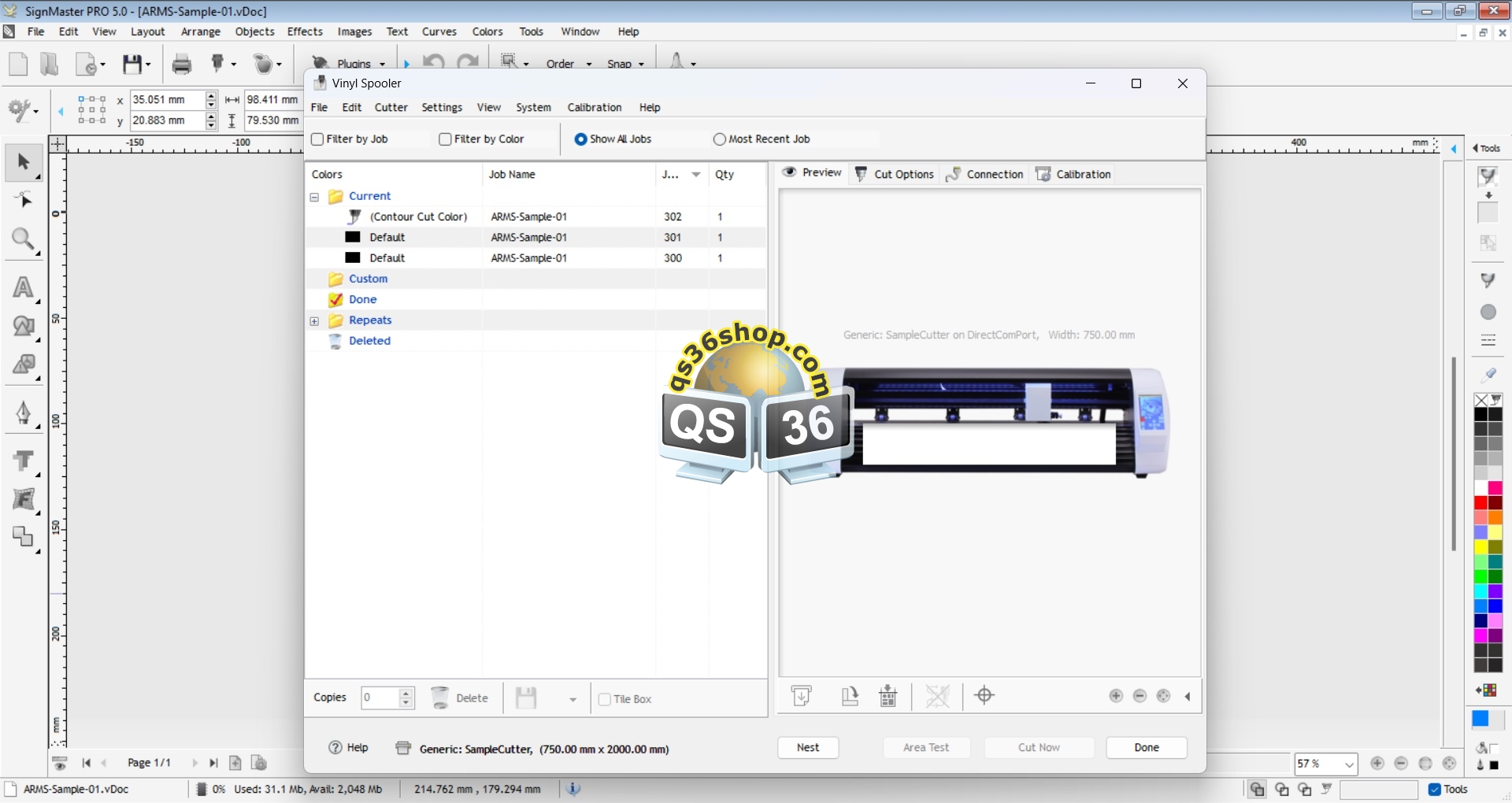The height and width of the screenshot is (803, 1512).
Task: Collapse the Current folder tree
Action: tap(314, 197)
